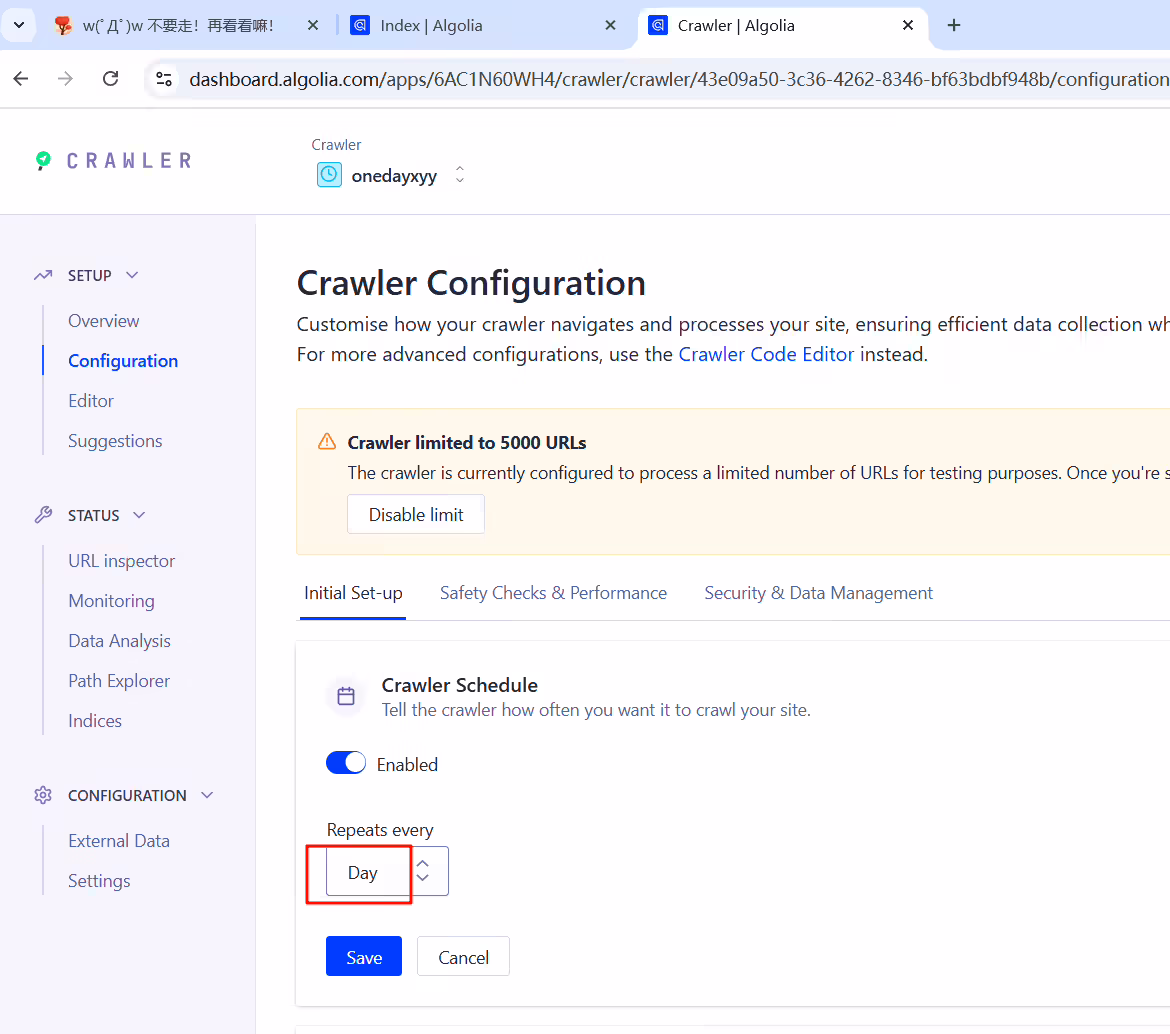
Task: Open the Repeats every Day dropdown
Action: (387, 871)
